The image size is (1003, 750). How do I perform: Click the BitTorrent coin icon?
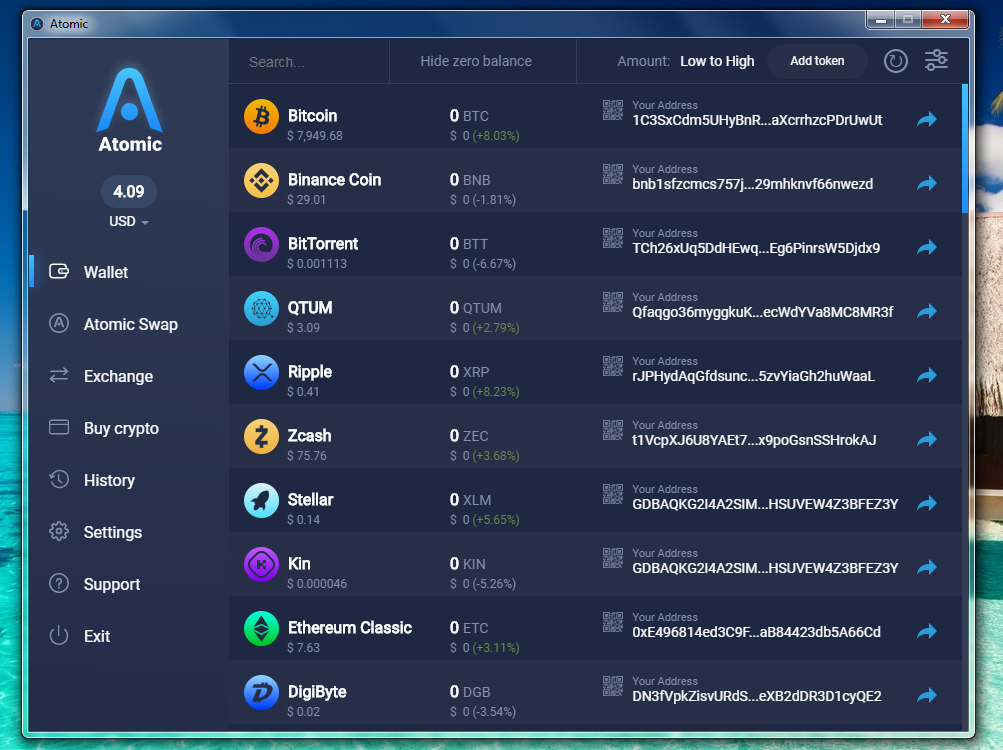pos(261,244)
